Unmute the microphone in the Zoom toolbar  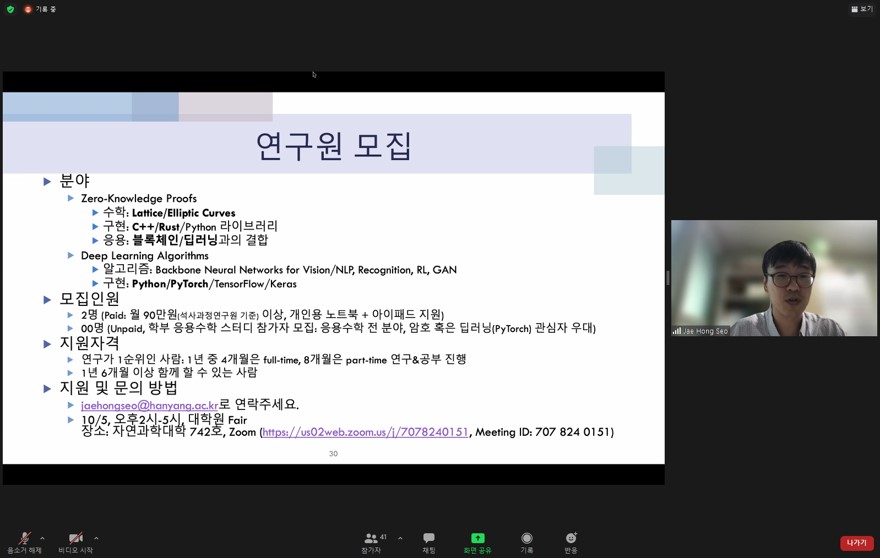pyautogui.click(x=24, y=540)
